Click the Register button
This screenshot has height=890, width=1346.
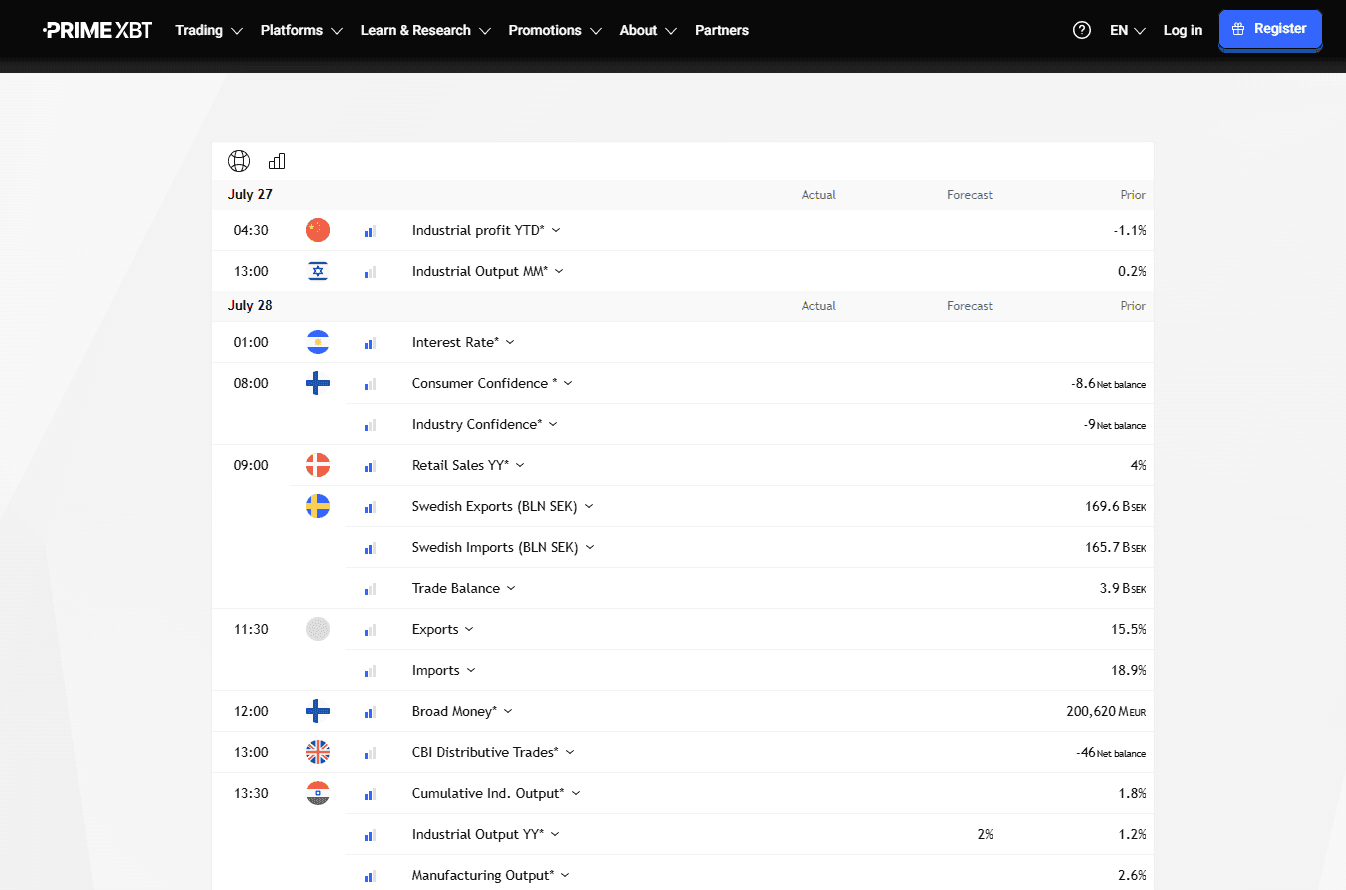coord(1270,29)
